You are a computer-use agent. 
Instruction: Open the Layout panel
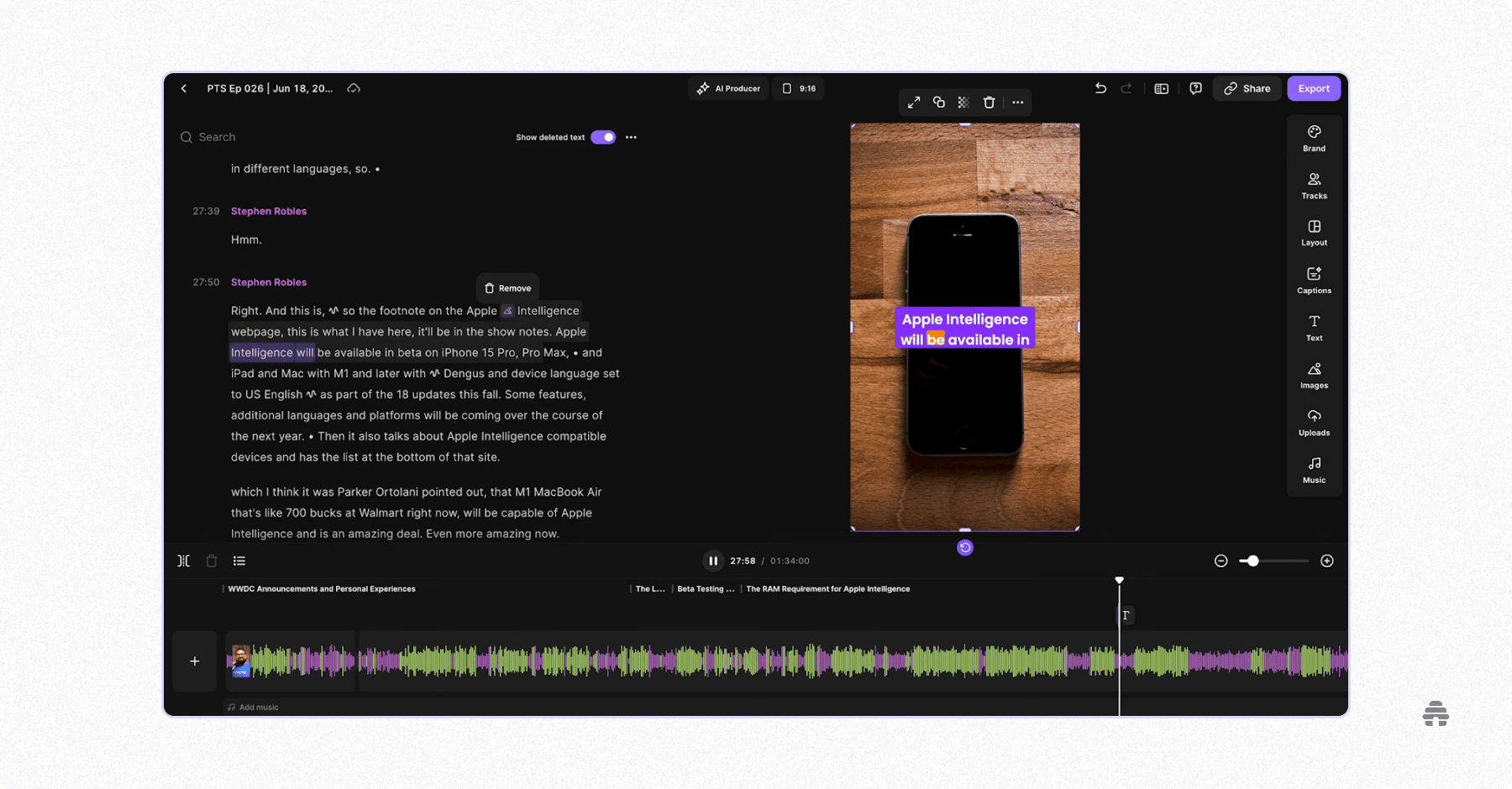(x=1313, y=233)
